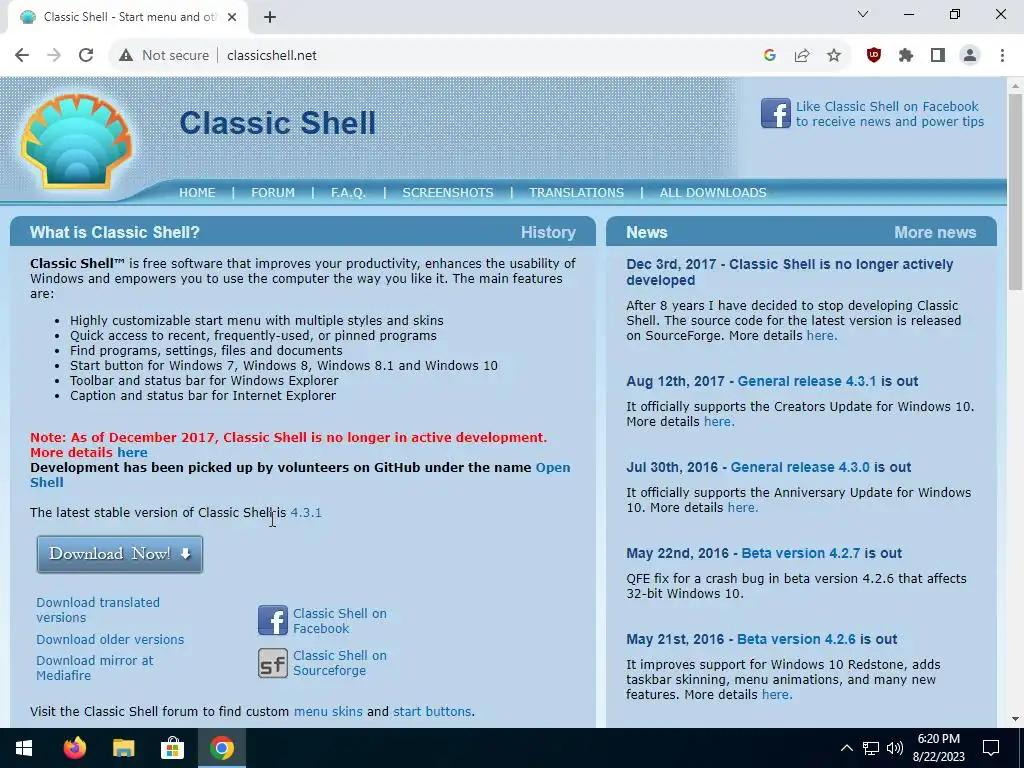This screenshot has width=1024, height=768.
Task: Click the 4.3.1 version link
Action: pyautogui.click(x=306, y=513)
